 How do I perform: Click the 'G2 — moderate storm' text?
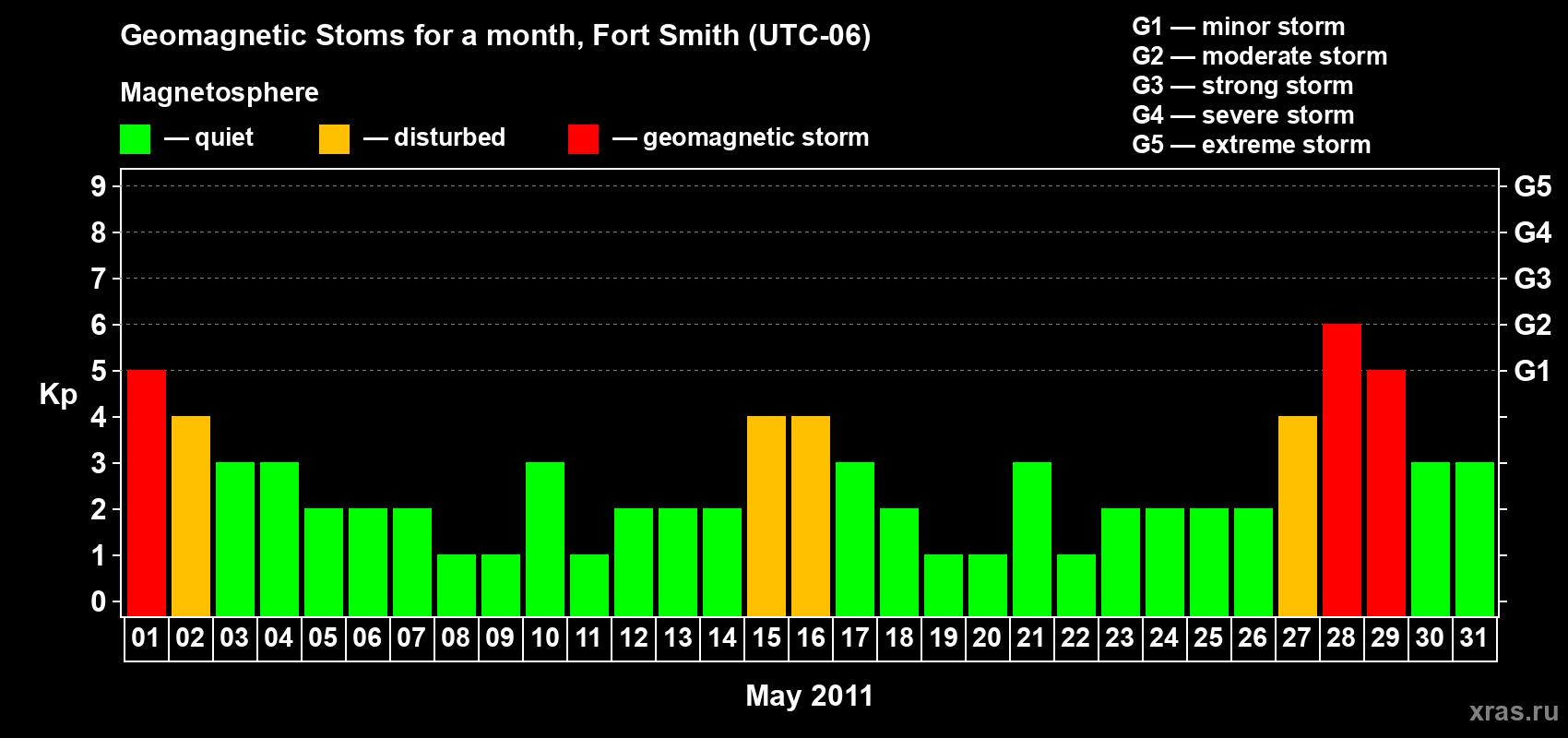coord(1260,56)
